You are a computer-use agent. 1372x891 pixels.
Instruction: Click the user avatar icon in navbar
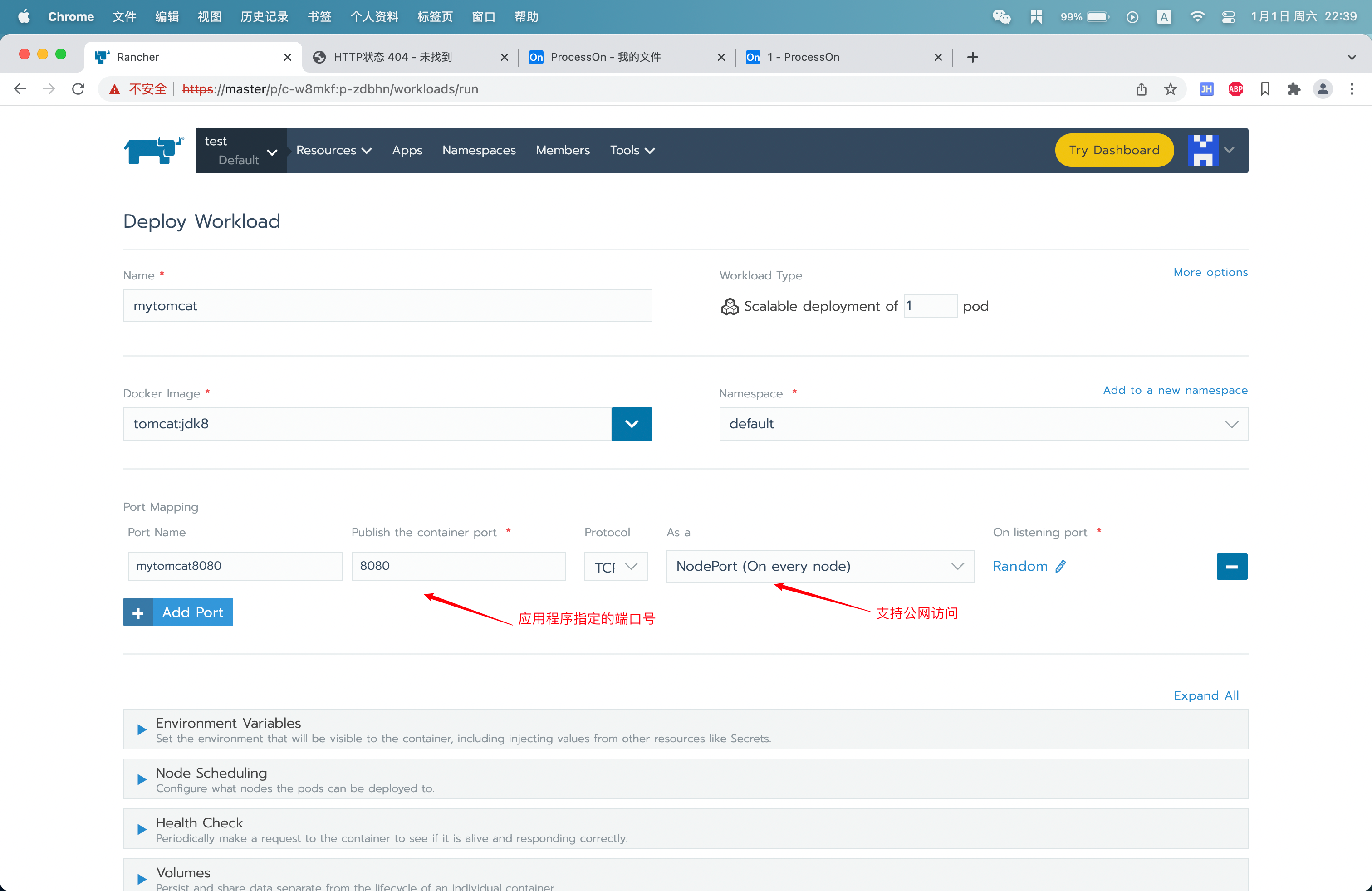1202,151
